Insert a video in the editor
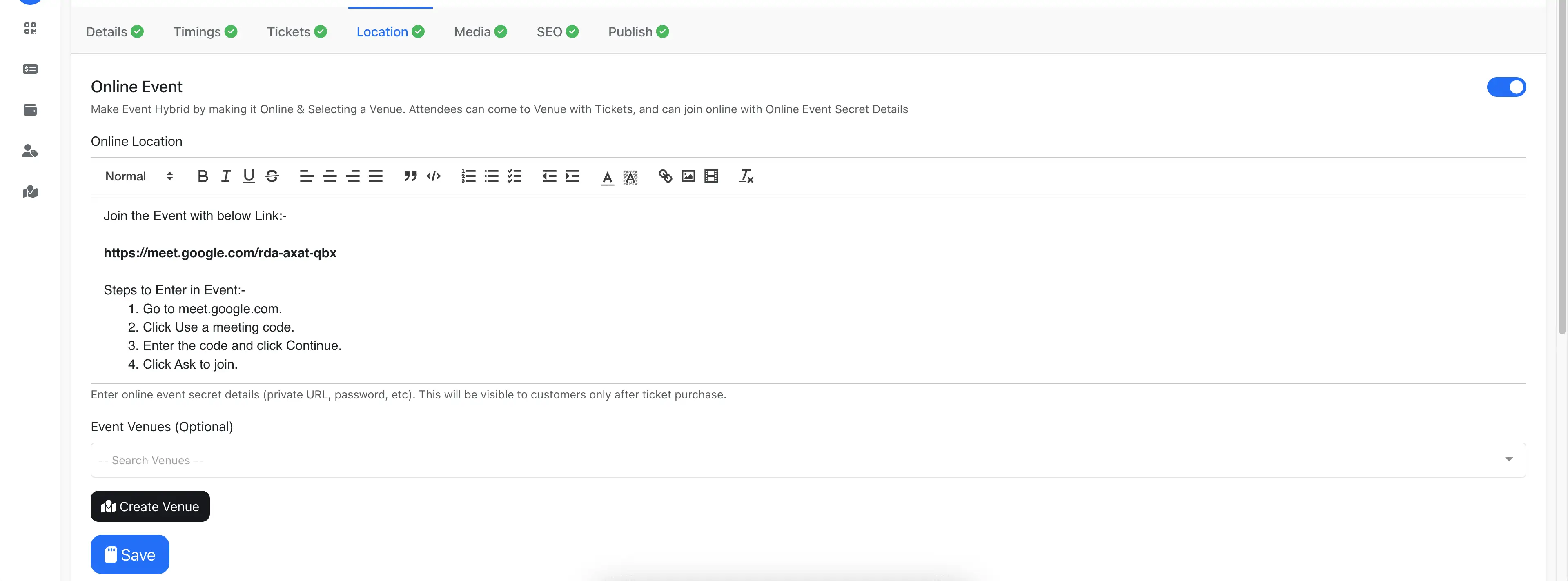This screenshot has height=581, width=1568. (711, 176)
